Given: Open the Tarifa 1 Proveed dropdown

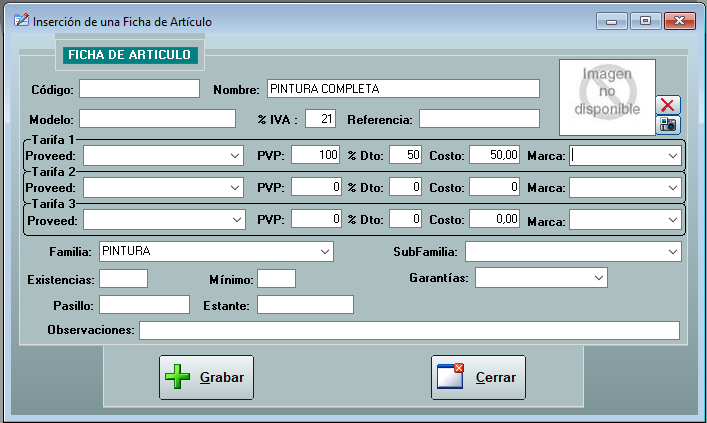Looking at the screenshot, I should pyautogui.click(x=163, y=156).
